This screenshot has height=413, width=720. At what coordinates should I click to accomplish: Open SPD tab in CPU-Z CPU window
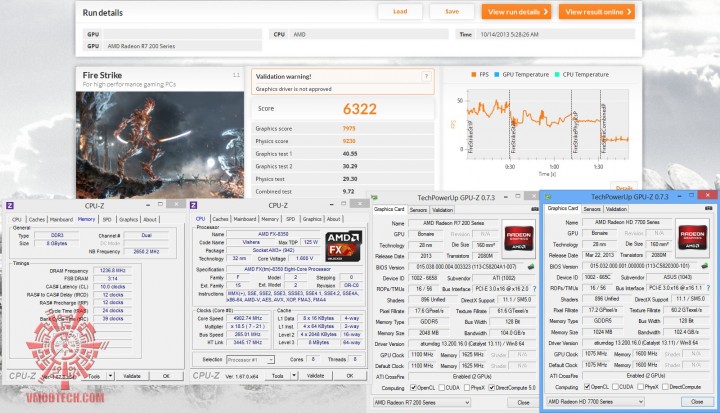[291, 219]
